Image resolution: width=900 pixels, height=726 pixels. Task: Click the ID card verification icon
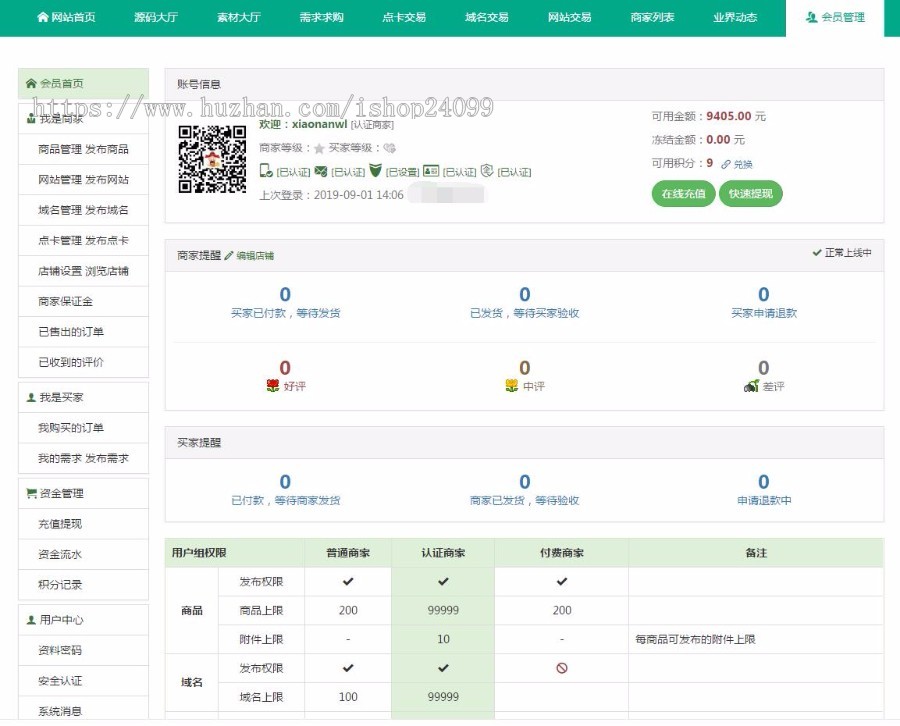(x=431, y=170)
